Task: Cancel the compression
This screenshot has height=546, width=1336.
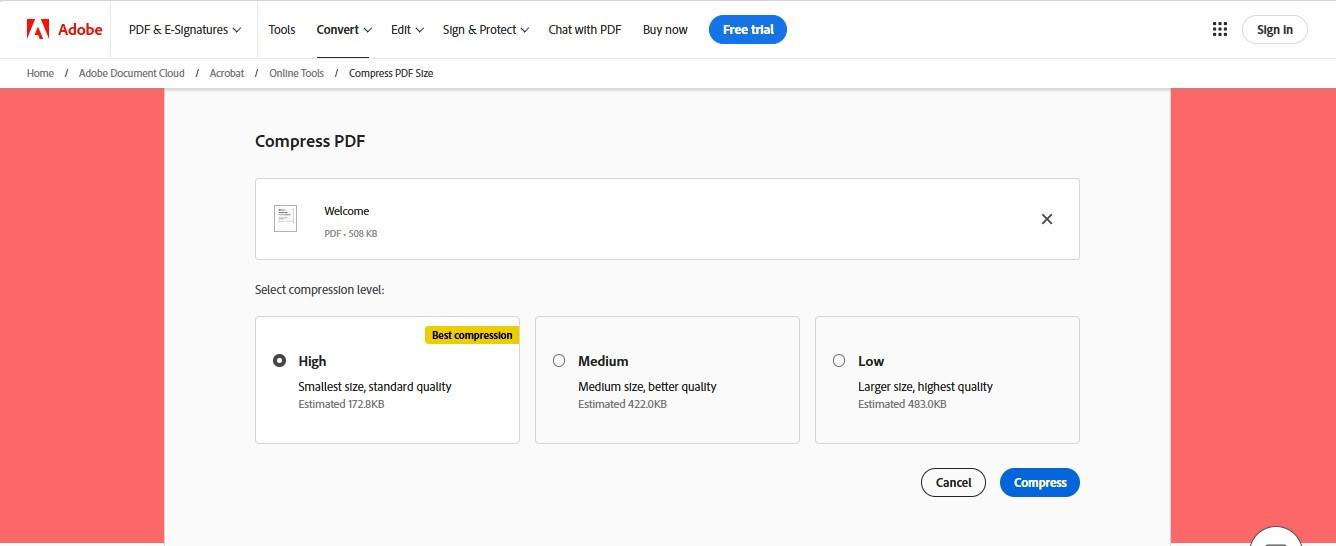Action: point(953,482)
